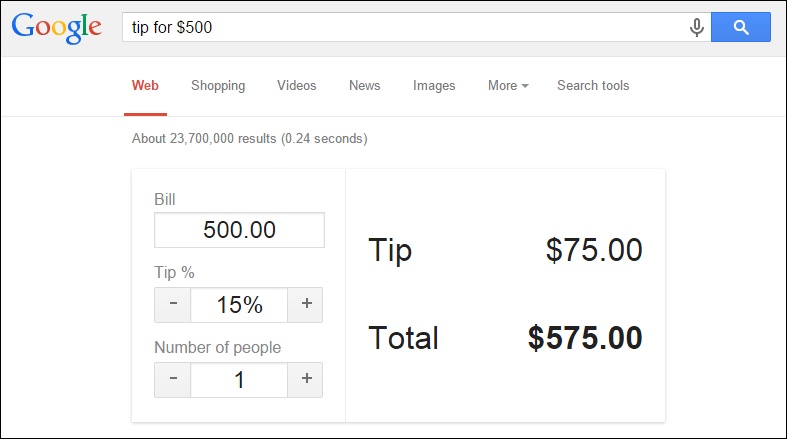Viewport: 787px width, 439px height.
Task: Add a person with plus button
Action: click(x=305, y=380)
